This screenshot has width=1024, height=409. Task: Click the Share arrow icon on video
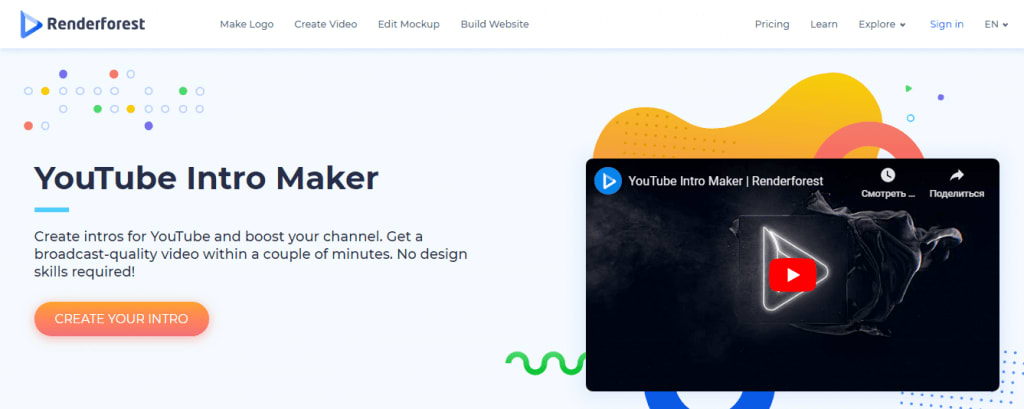[x=957, y=175]
